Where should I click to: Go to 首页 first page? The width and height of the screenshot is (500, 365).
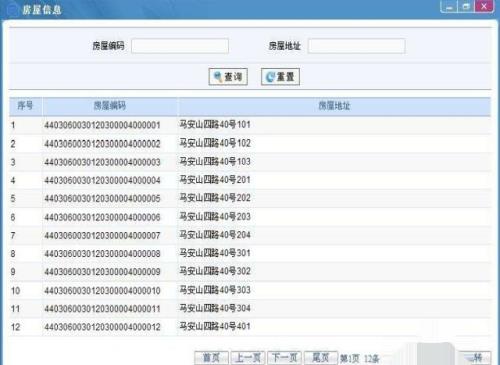pos(211,358)
